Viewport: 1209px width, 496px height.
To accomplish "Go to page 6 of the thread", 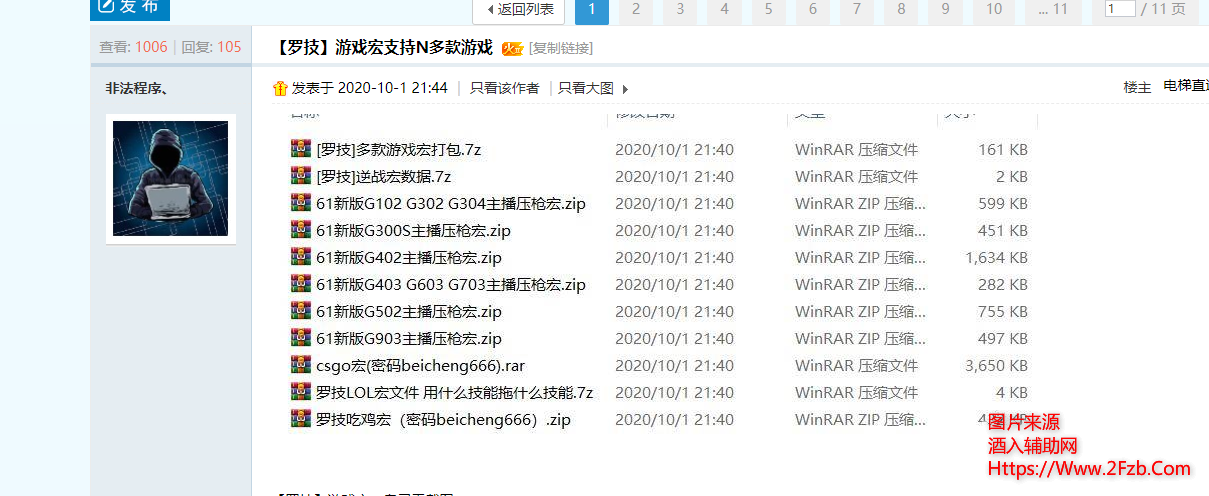I will (812, 9).
